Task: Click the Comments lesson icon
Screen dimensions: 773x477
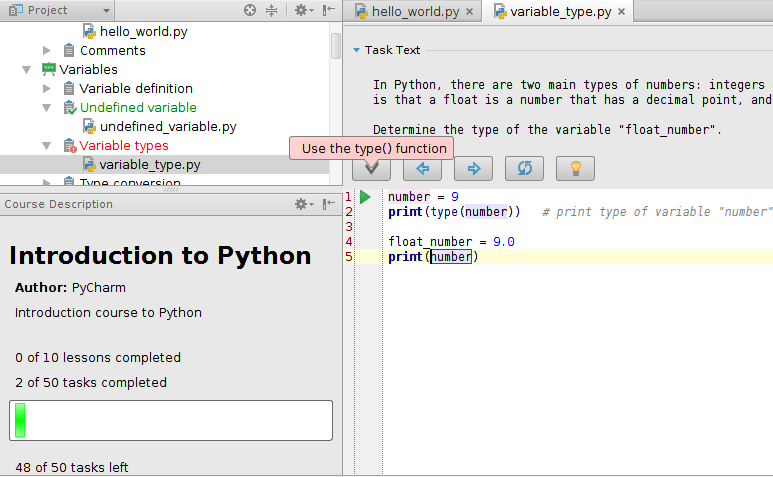Action: (x=69, y=50)
